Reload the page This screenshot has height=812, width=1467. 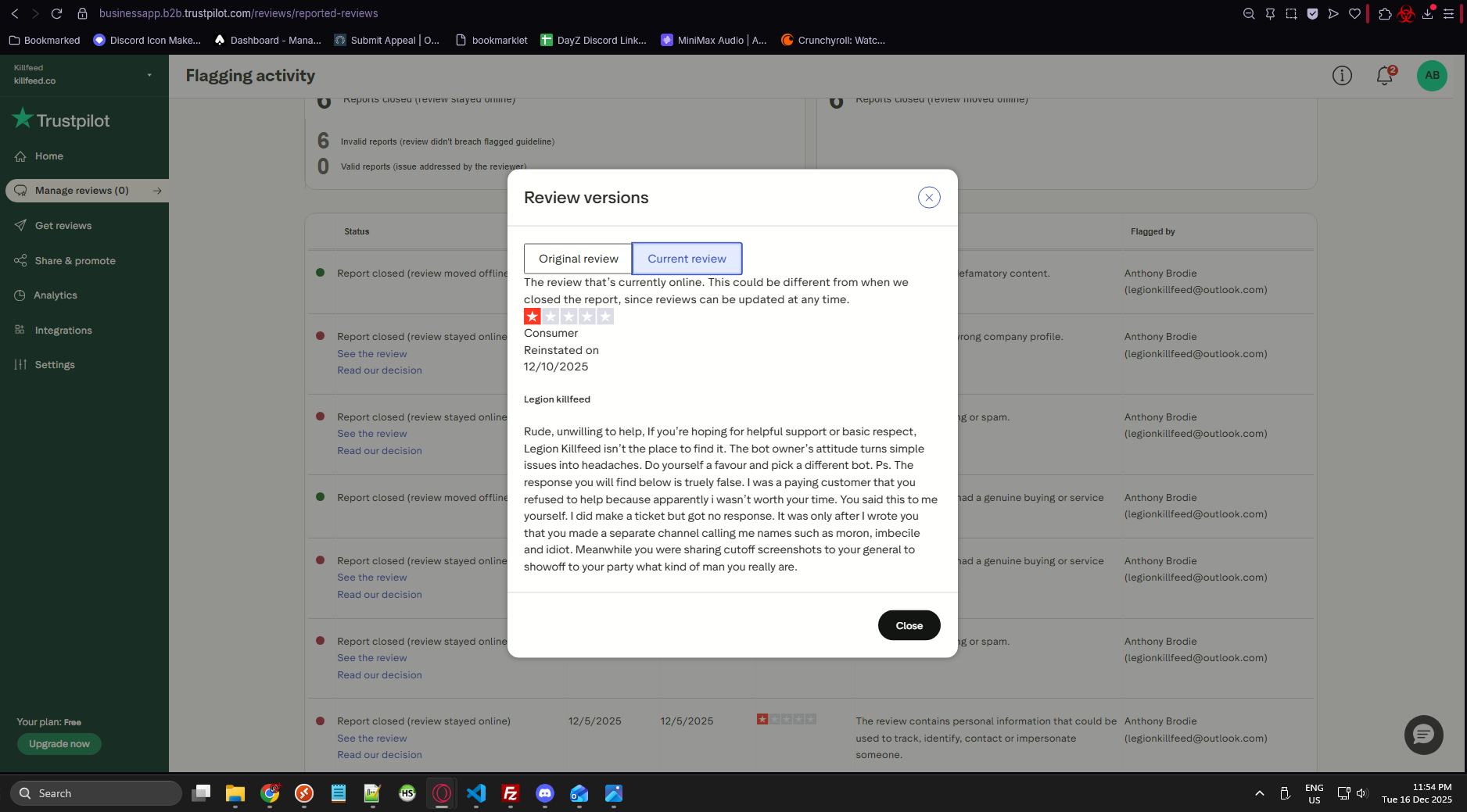pos(56,13)
